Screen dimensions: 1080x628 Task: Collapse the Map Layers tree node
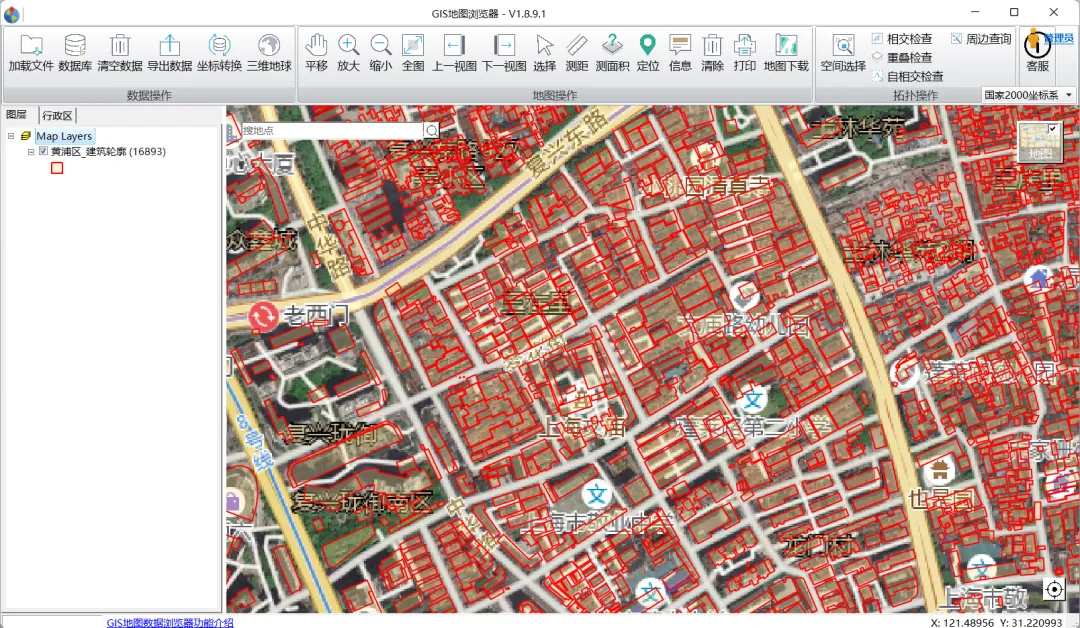pyautogui.click(x=11, y=136)
